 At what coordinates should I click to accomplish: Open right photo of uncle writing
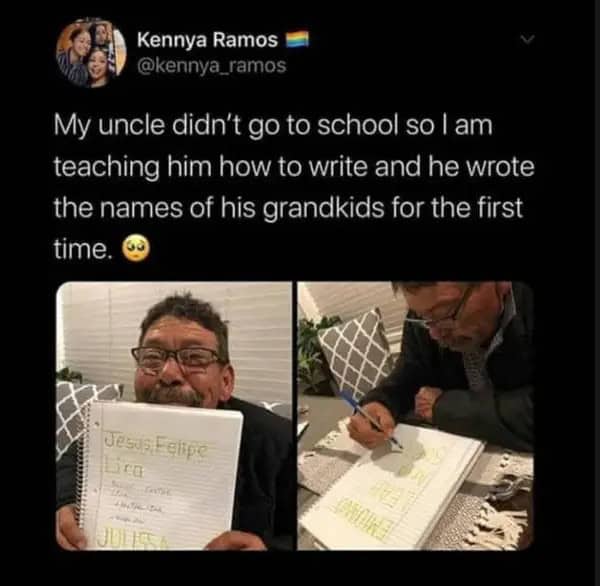[x=416, y=416]
